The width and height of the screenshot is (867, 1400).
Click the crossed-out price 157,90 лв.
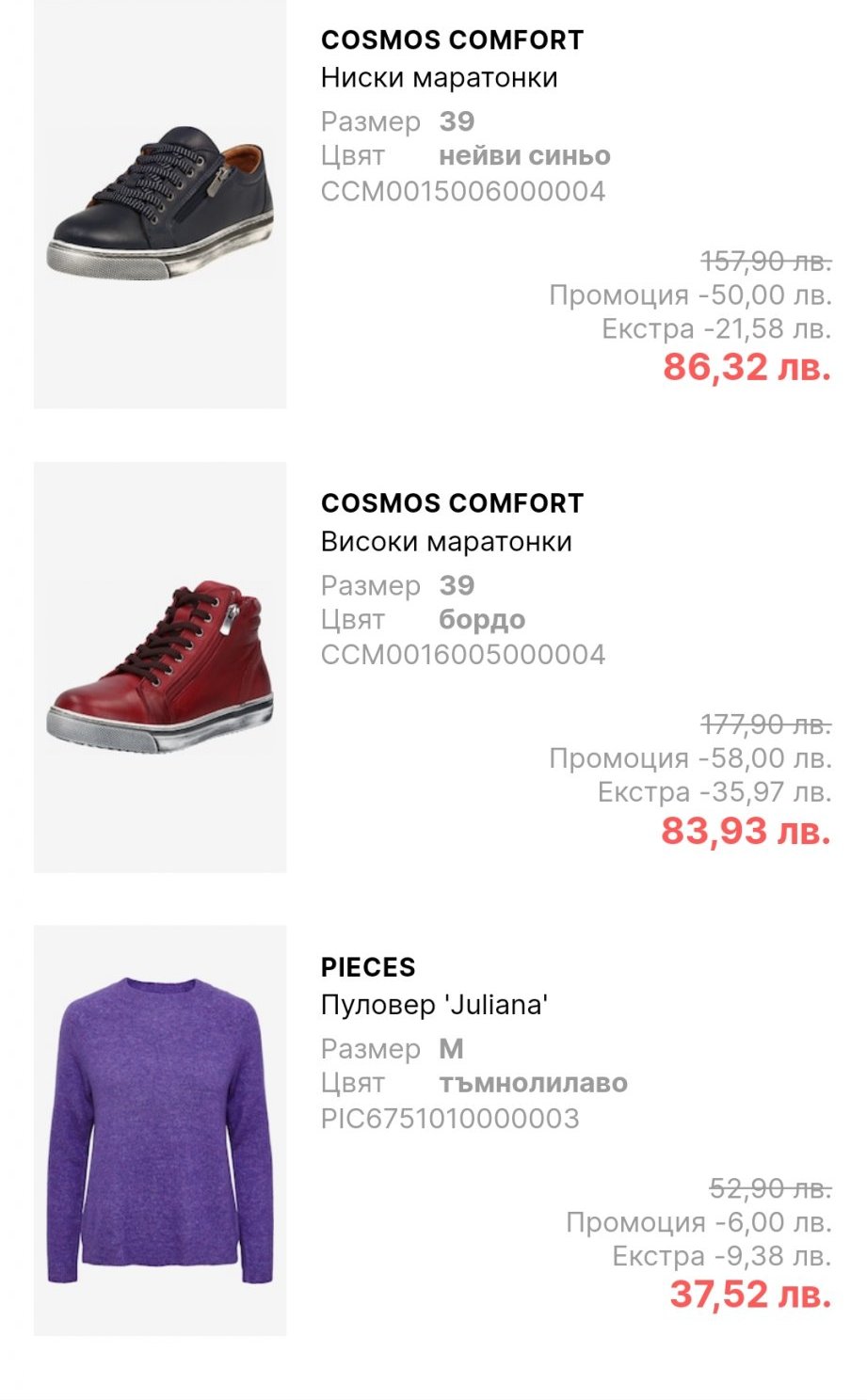tap(765, 260)
